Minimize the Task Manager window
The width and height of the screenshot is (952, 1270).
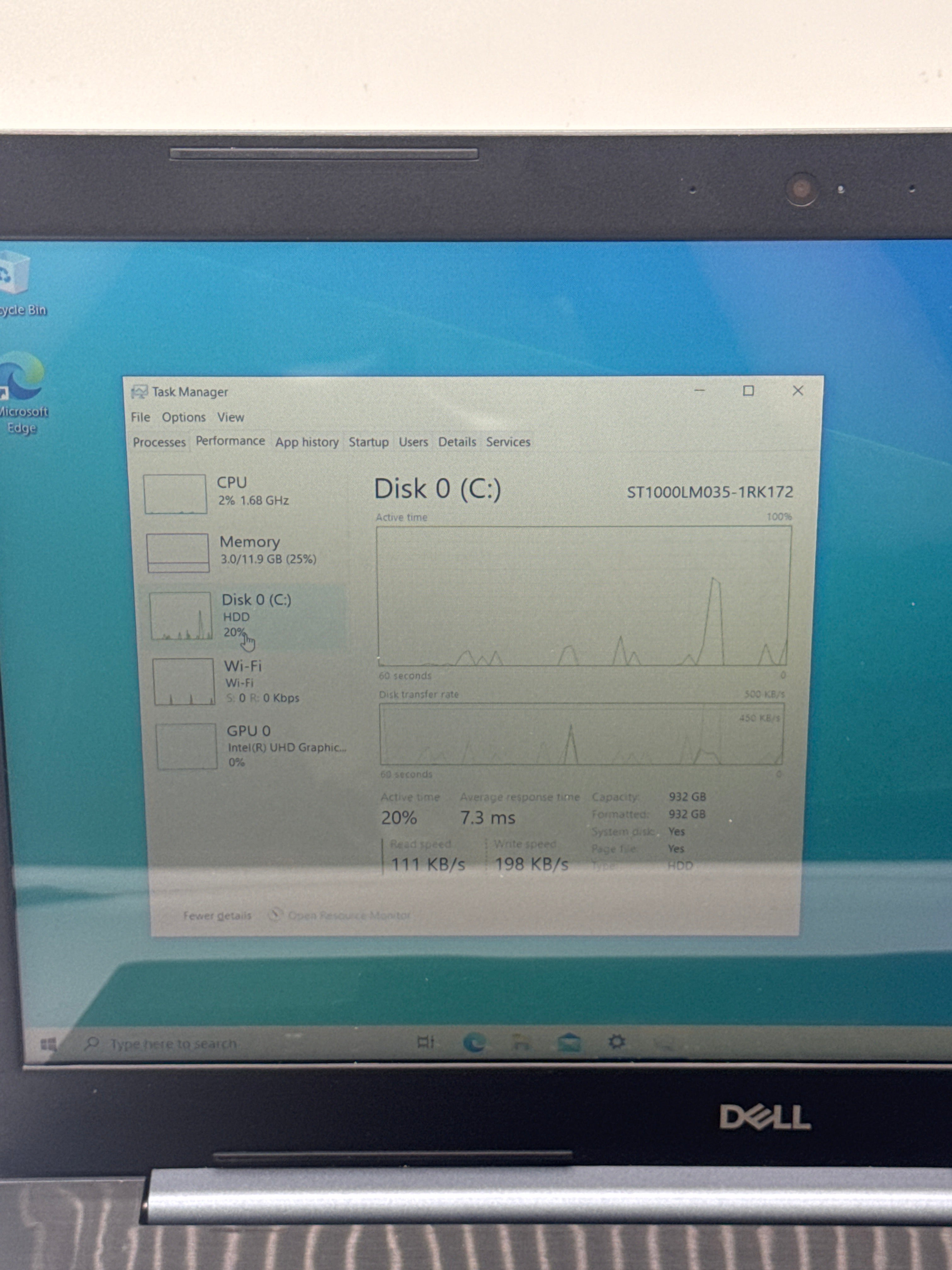[700, 390]
